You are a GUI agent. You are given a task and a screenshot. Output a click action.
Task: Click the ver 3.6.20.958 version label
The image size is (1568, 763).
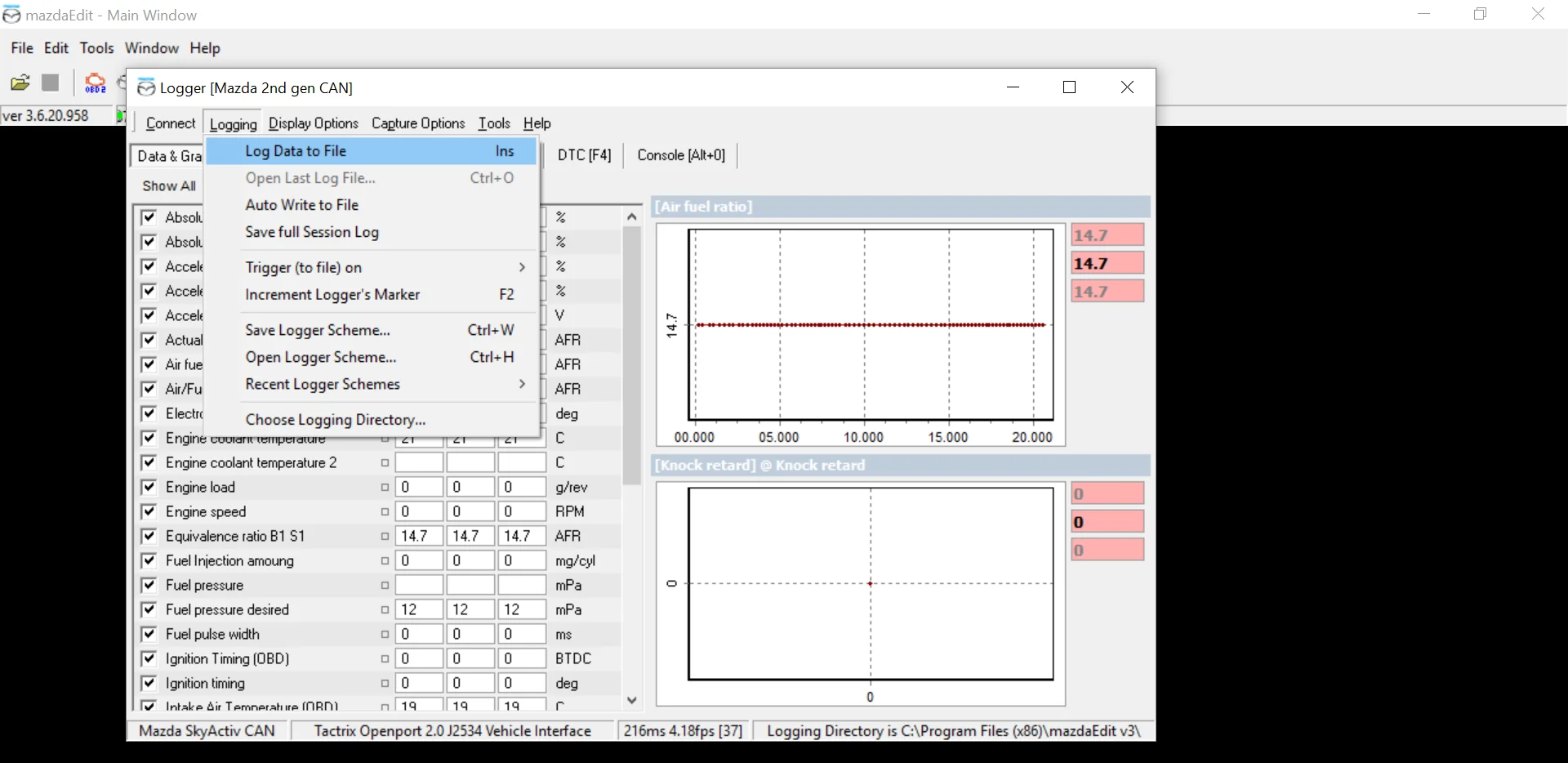pos(46,116)
